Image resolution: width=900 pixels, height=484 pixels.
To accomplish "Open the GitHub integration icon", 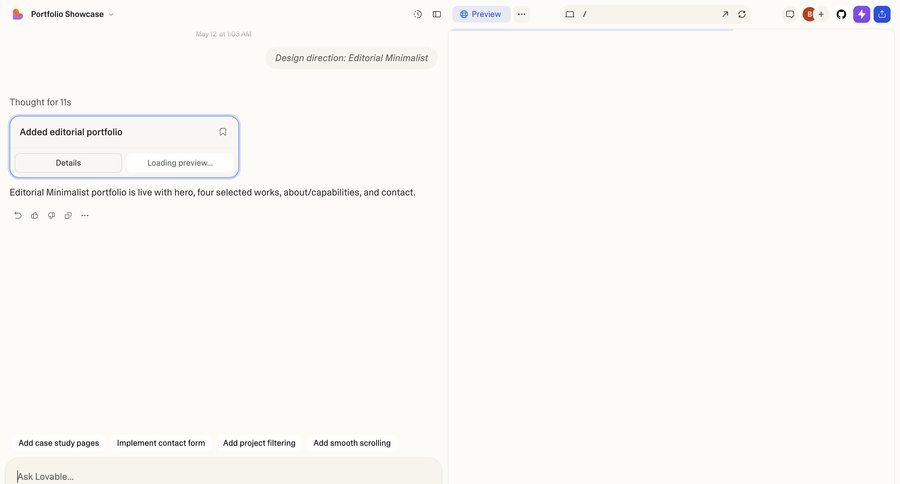I will (841, 14).
